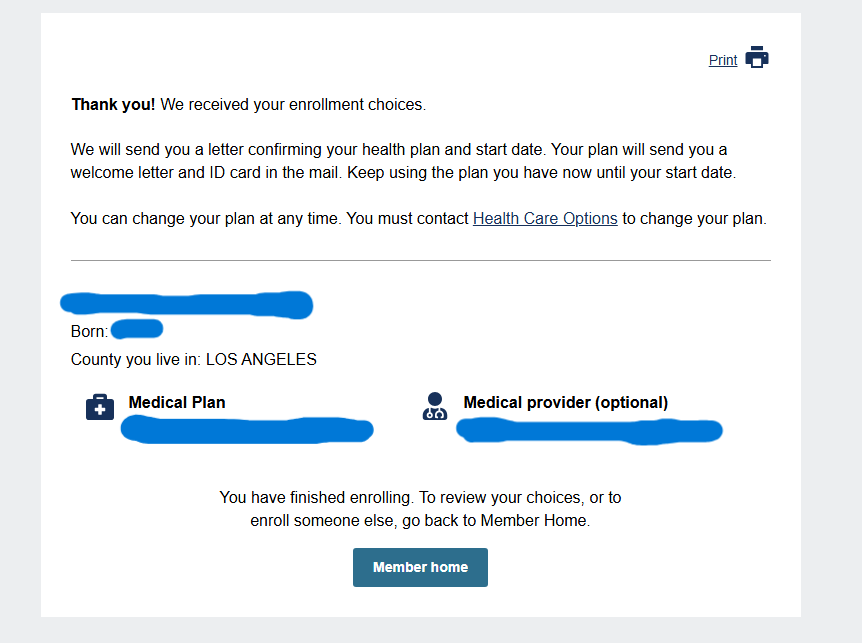Click the Medical provider doctor icon
Screen dimensions: 862x643
(435, 406)
